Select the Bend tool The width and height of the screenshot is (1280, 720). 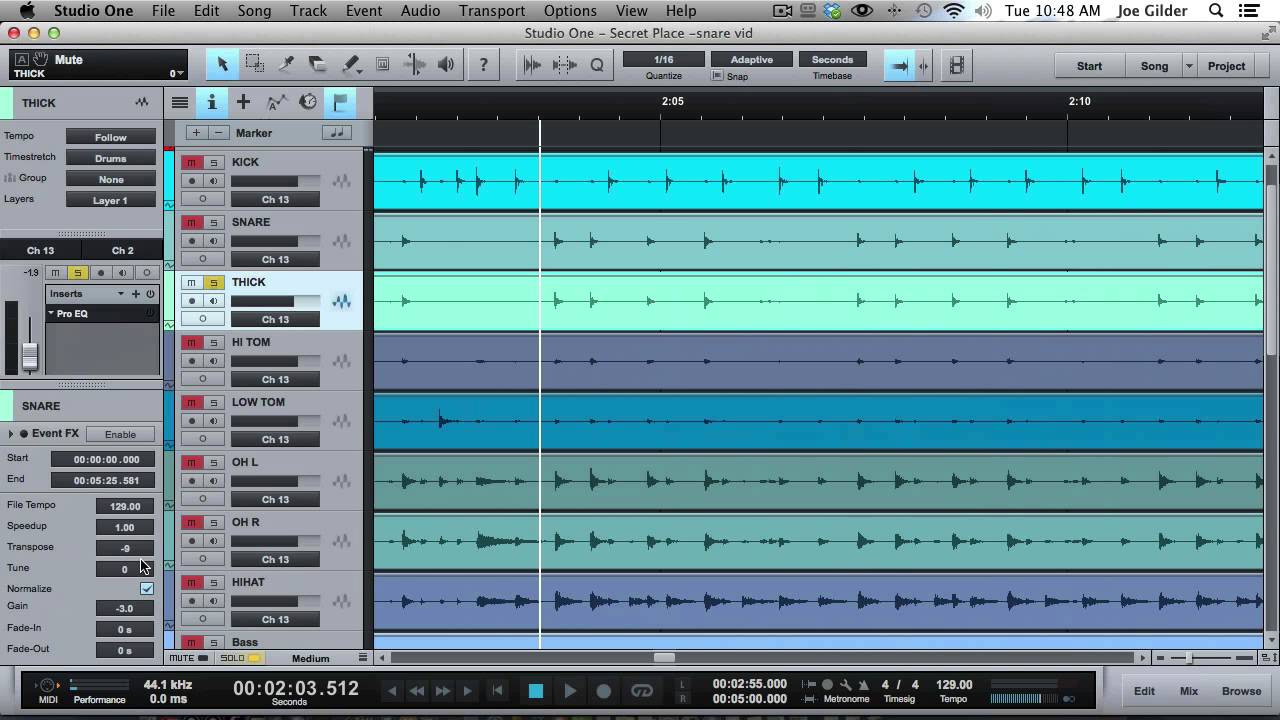click(414, 65)
